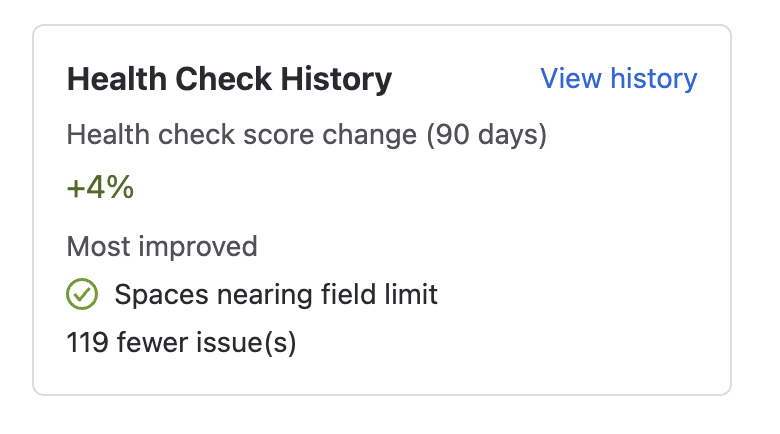Click the green percentage figure
The image size is (780, 434).
click(100, 188)
